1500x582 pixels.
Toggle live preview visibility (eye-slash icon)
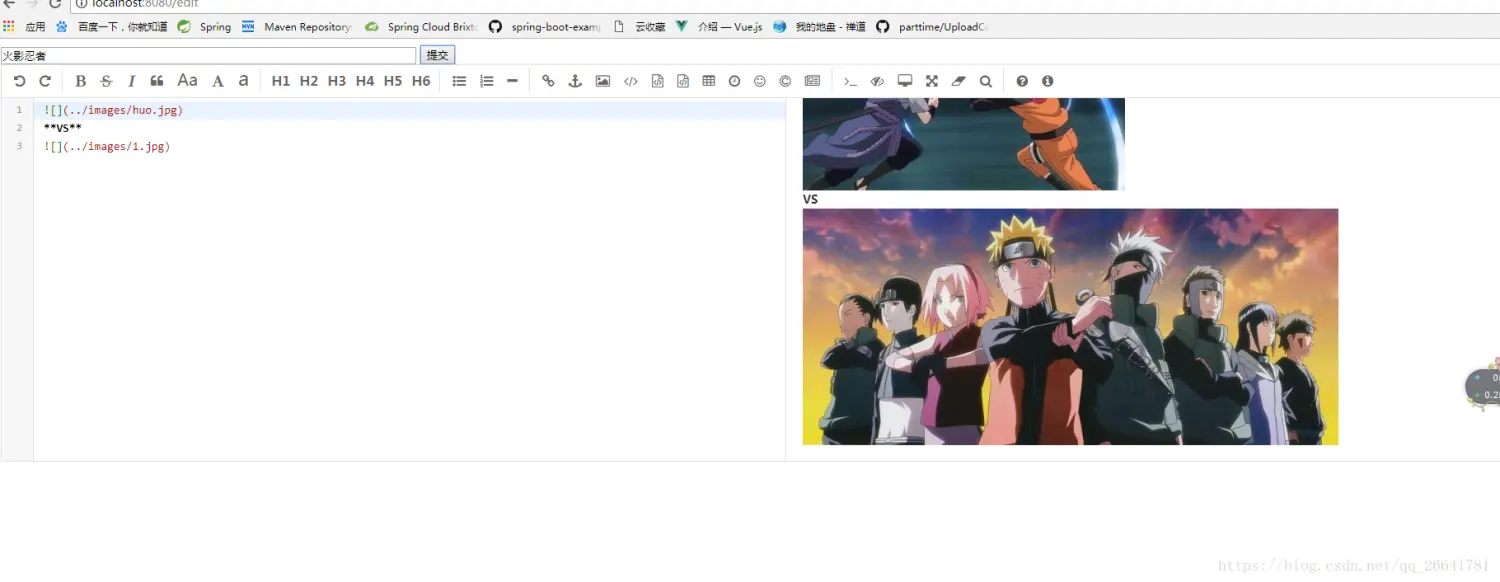tap(877, 81)
